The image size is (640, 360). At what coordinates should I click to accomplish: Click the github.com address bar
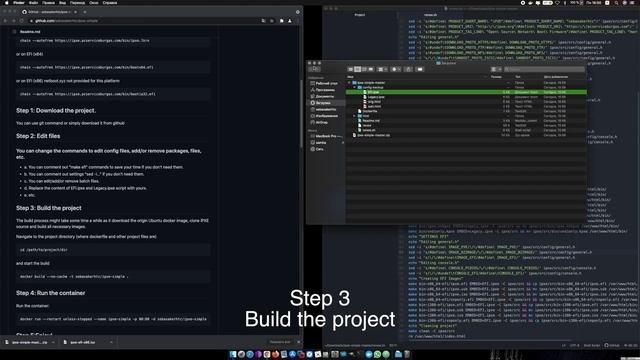pos(143,21)
